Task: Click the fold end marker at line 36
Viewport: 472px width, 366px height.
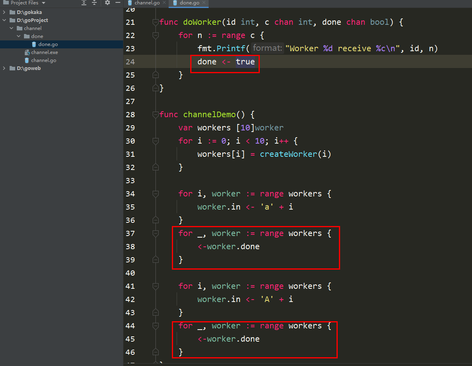Action: click(x=155, y=220)
